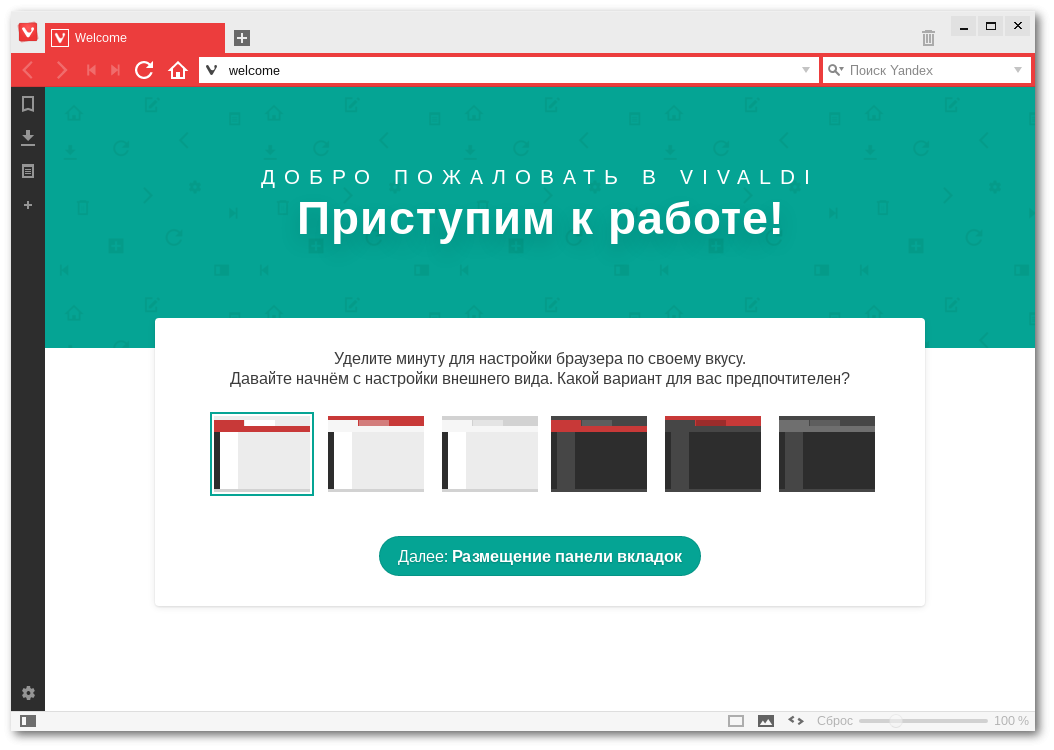Screen dimensions: 1054x750
Task: Open the closed tabs trash can
Action: pos(928,38)
